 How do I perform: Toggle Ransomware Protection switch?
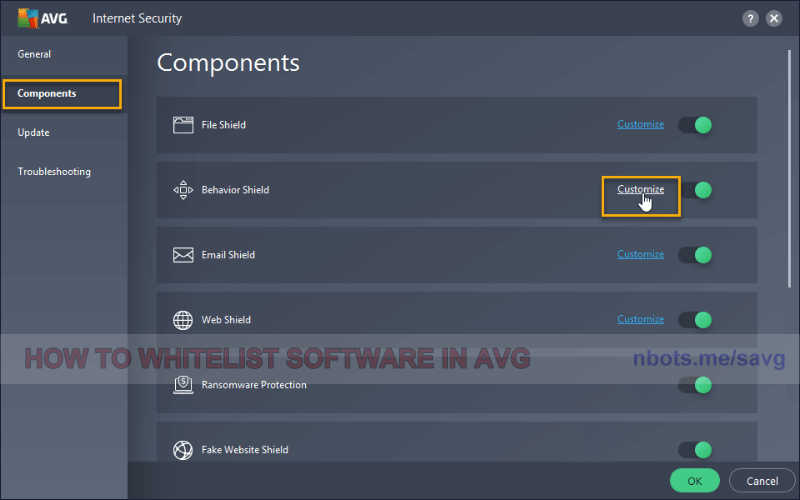click(695, 385)
